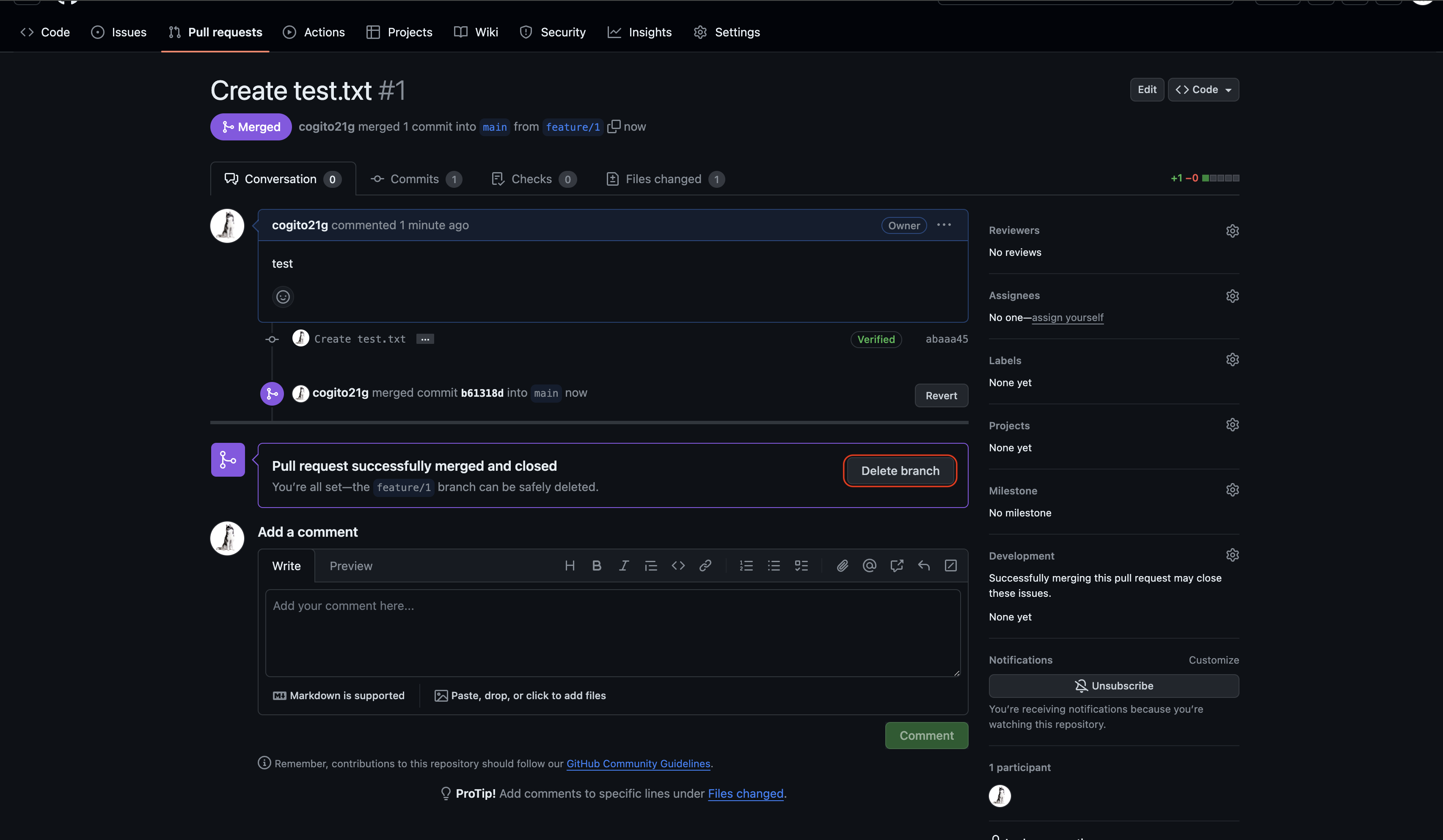This screenshot has height=840, width=1443.
Task: Open the Reviewers gear settings
Action: click(x=1232, y=231)
